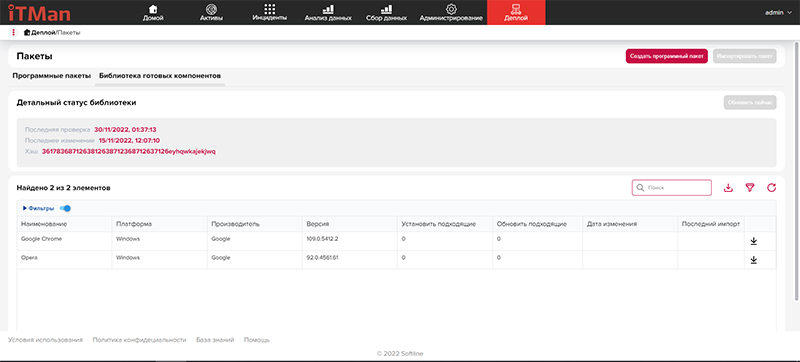Viewport: 800px width, 362px height.
Task: Select the Деплой navigation item
Action: (x=516, y=12)
